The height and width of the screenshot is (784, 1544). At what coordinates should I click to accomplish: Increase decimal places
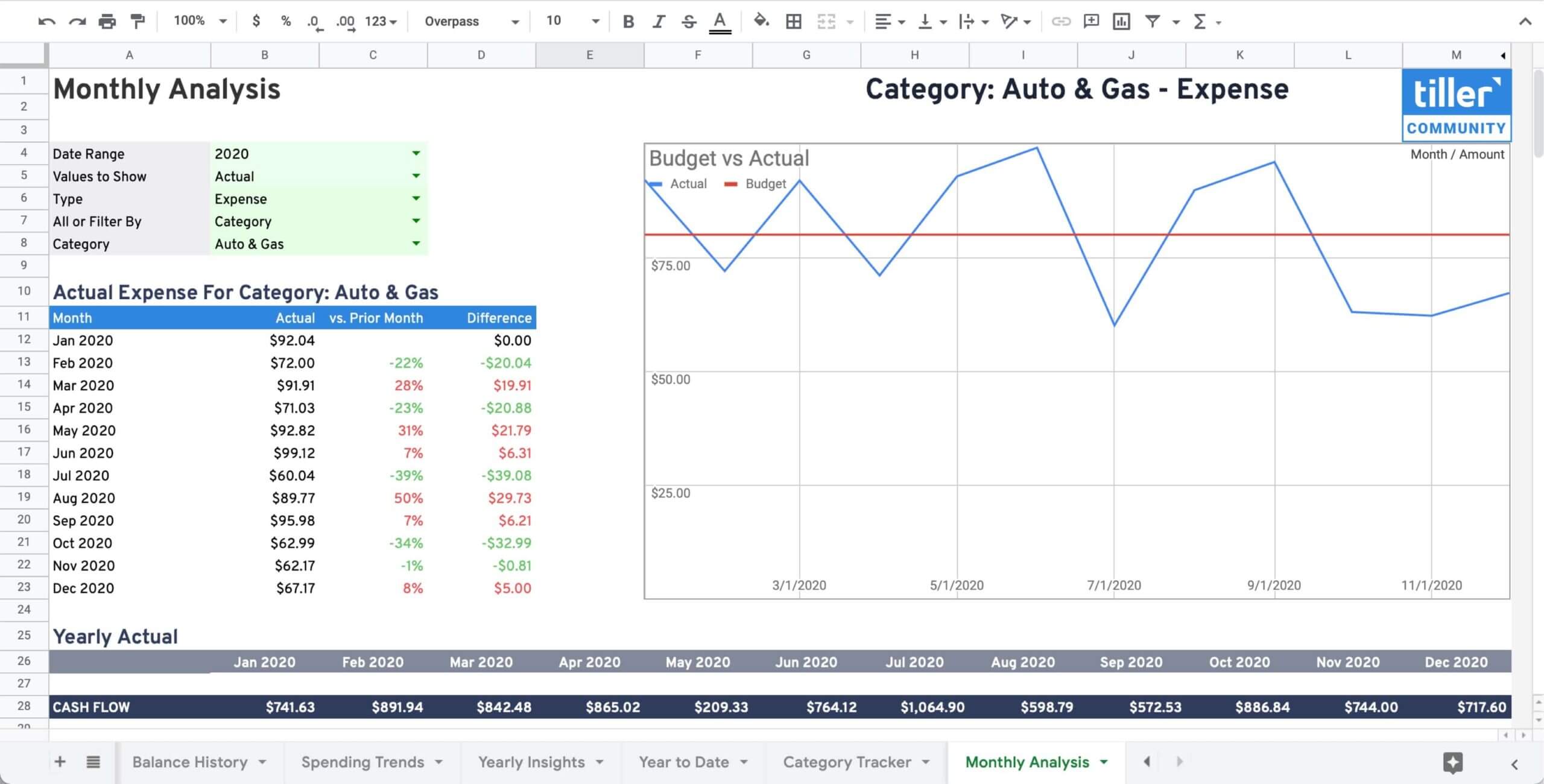point(346,22)
